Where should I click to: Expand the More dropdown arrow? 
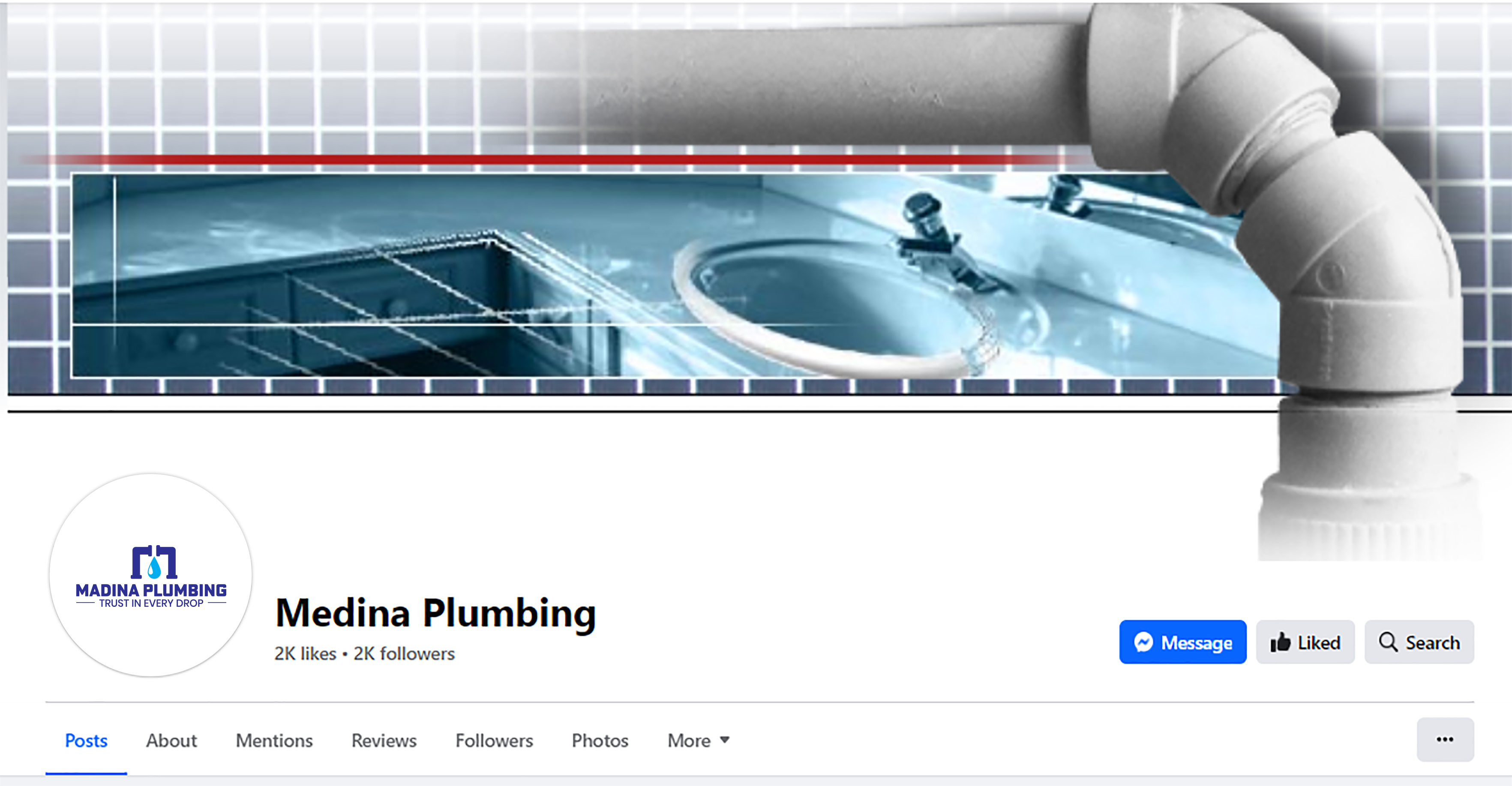pos(725,740)
